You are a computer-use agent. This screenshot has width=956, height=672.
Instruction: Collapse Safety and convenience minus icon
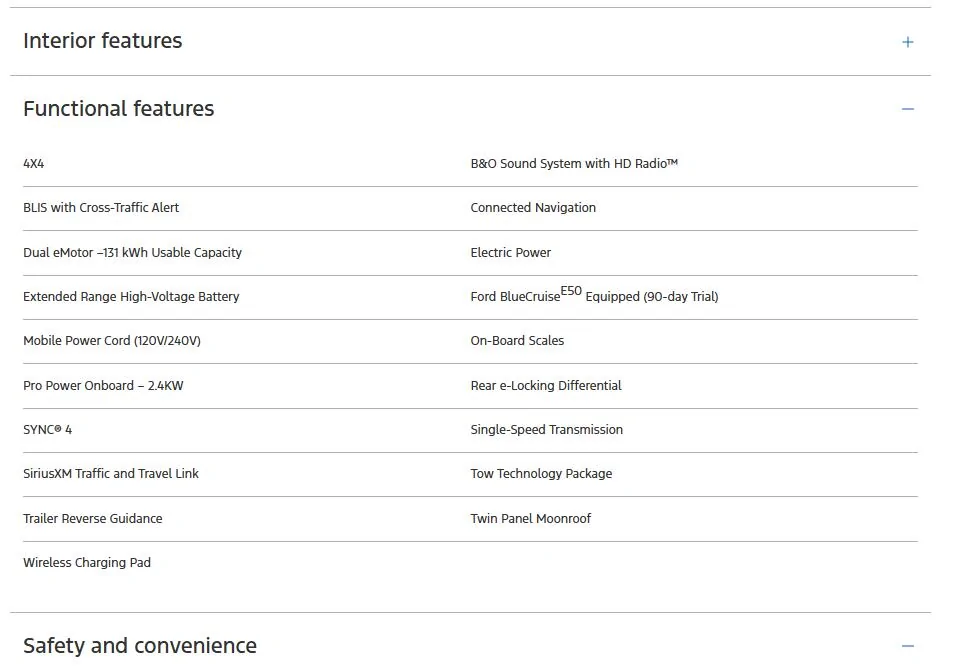click(907, 646)
